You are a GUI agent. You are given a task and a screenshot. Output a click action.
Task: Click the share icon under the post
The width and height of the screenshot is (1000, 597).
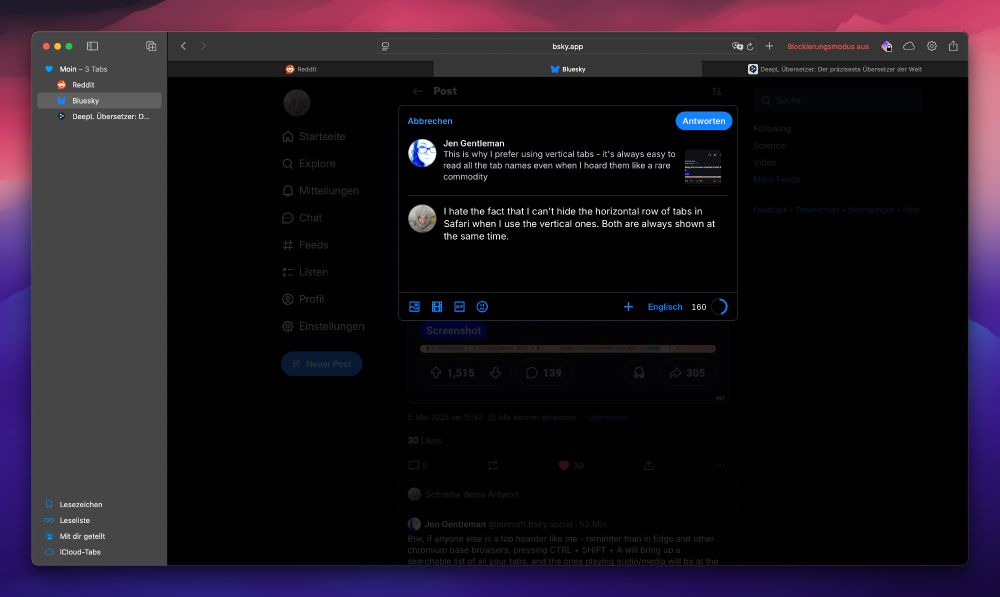tap(649, 466)
